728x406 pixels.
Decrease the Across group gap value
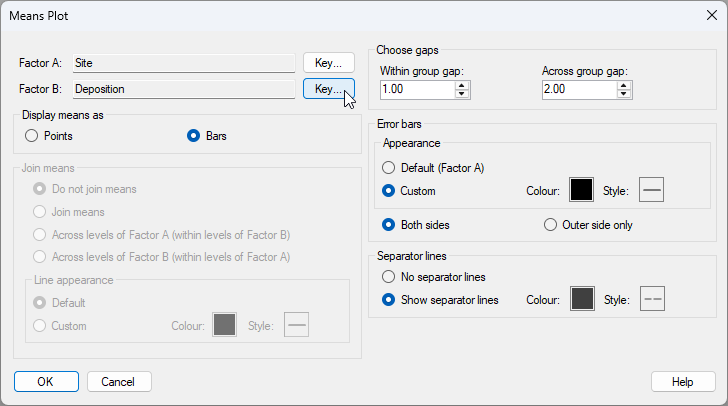(x=624, y=94)
